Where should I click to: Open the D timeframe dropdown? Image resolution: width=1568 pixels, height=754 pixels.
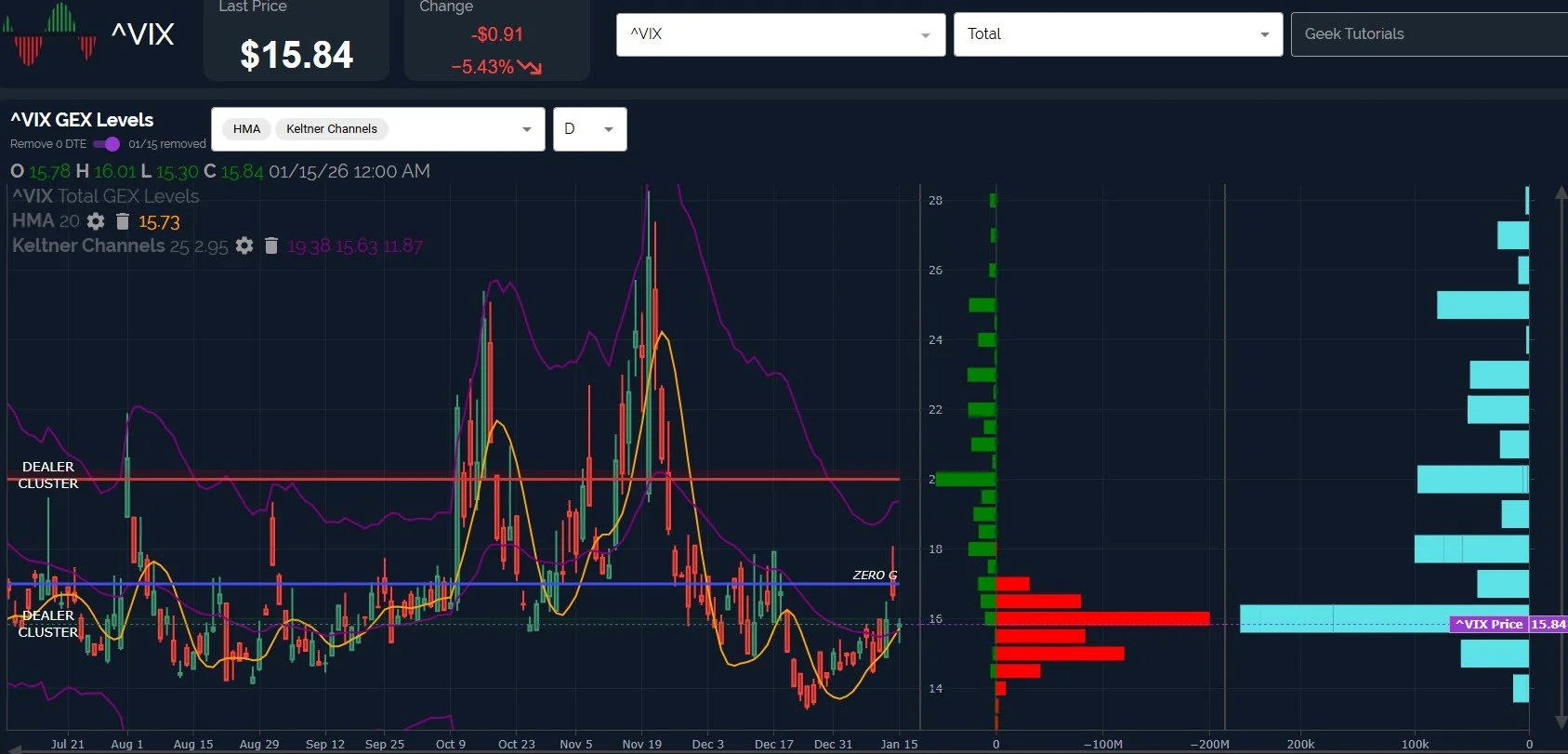(x=590, y=129)
